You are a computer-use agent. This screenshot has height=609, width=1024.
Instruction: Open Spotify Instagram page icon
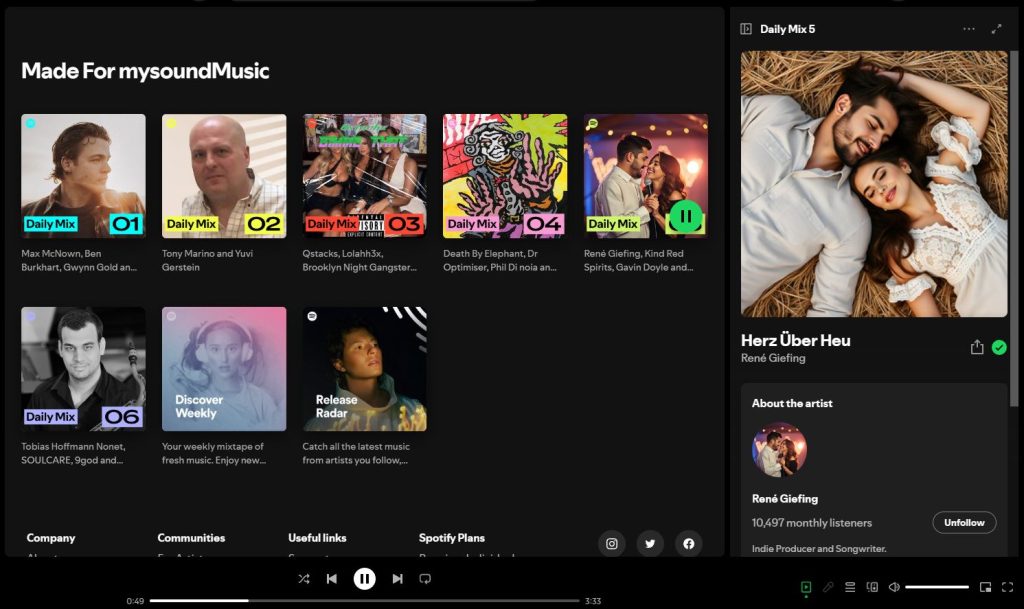612,544
